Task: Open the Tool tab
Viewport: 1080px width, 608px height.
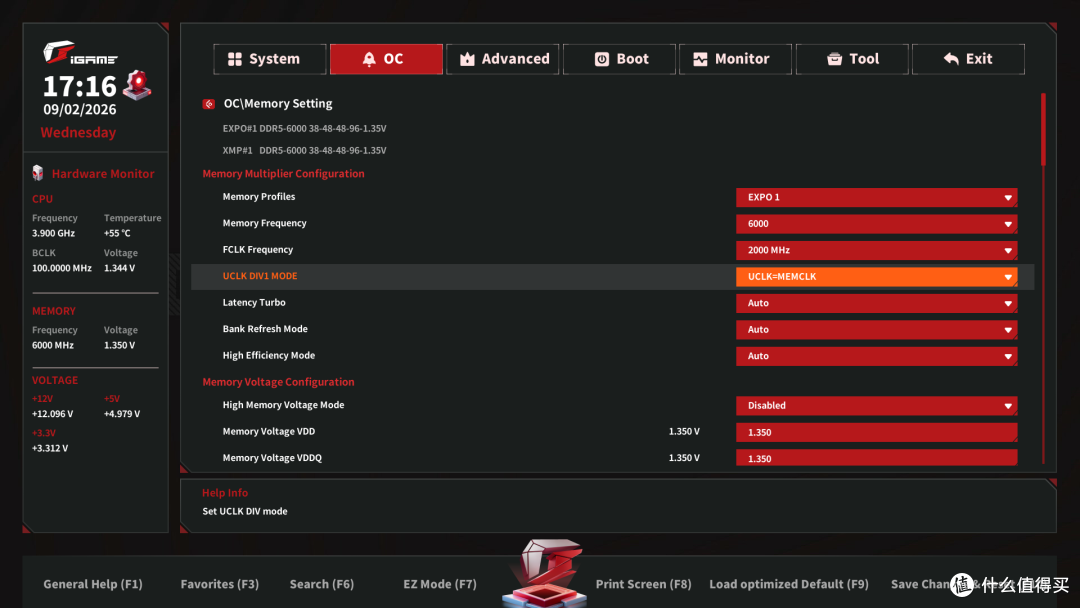Action: point(852,59)
